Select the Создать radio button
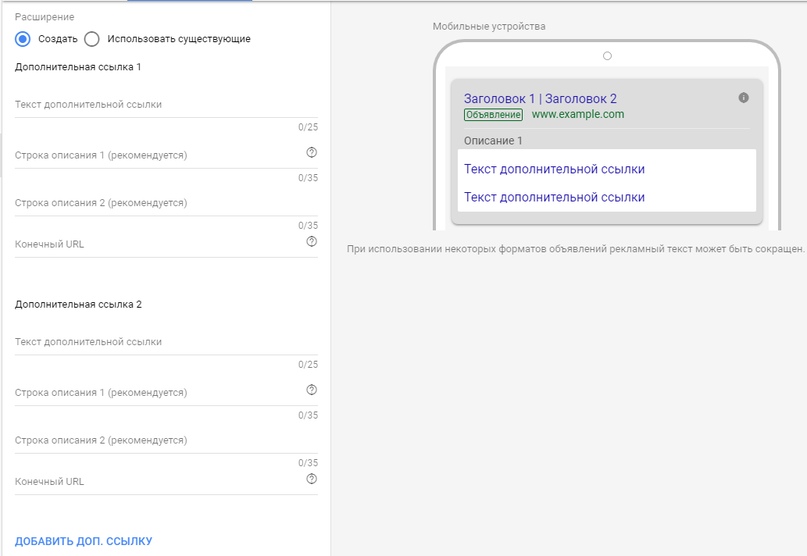Screen dimensions: 807x556 (x=23, y=39)
